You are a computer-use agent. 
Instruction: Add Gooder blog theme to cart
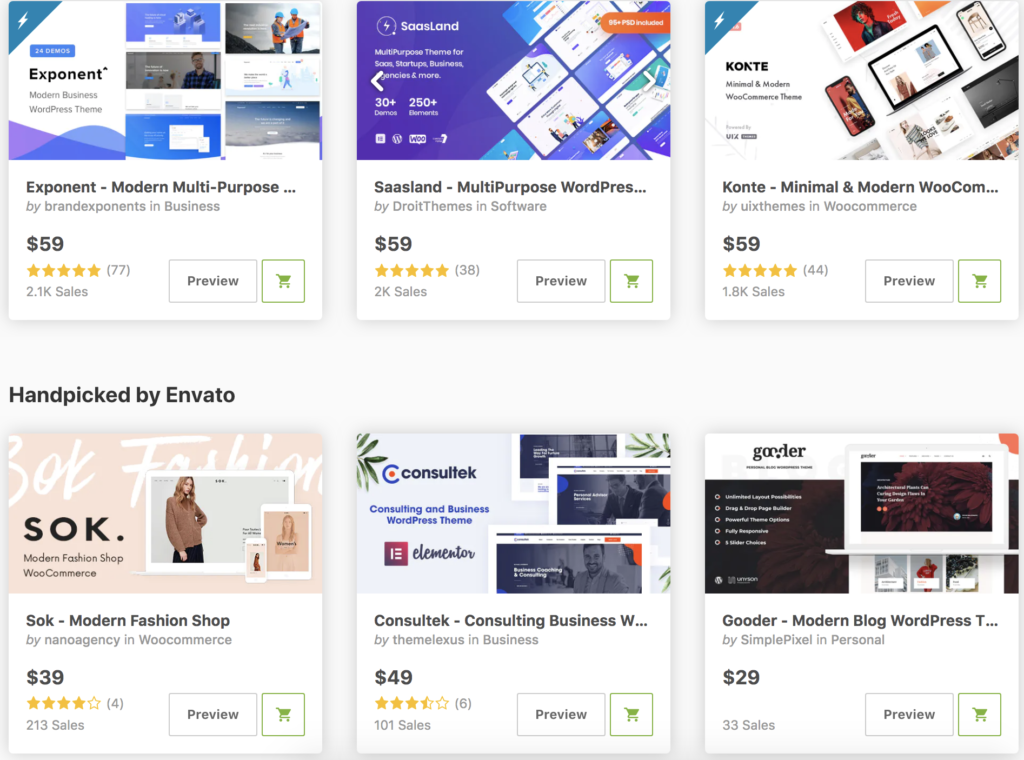tap(979, 714)
